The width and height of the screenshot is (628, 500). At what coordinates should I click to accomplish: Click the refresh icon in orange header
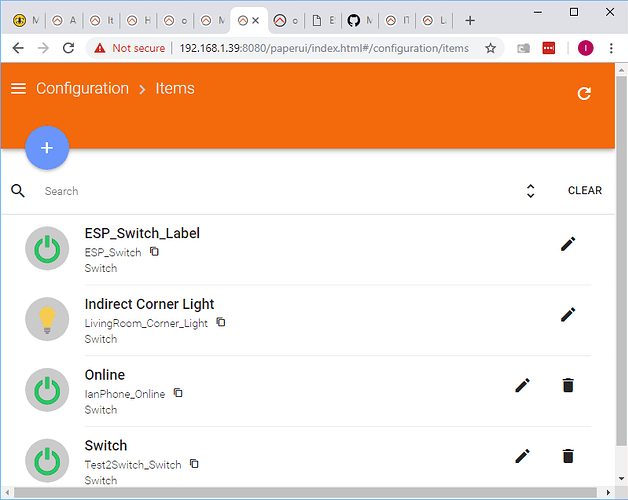585,93
